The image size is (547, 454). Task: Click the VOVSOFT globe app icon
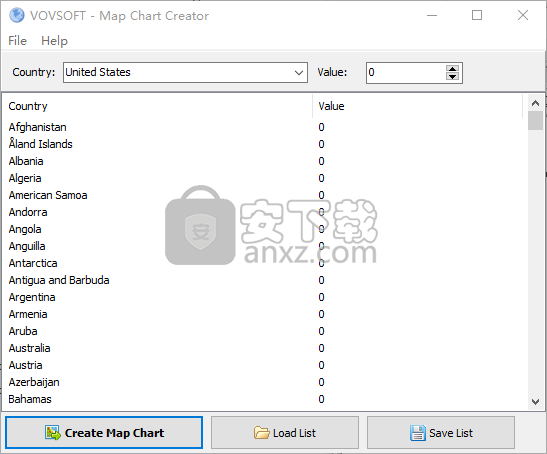(17, 15)
